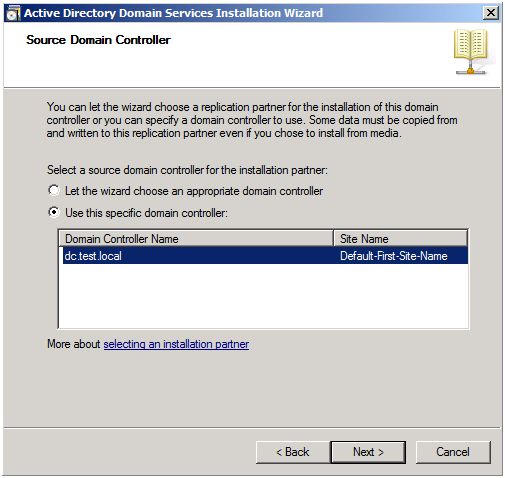
Task: Select the dc.test.local row in the list
Action: [265, 256]
